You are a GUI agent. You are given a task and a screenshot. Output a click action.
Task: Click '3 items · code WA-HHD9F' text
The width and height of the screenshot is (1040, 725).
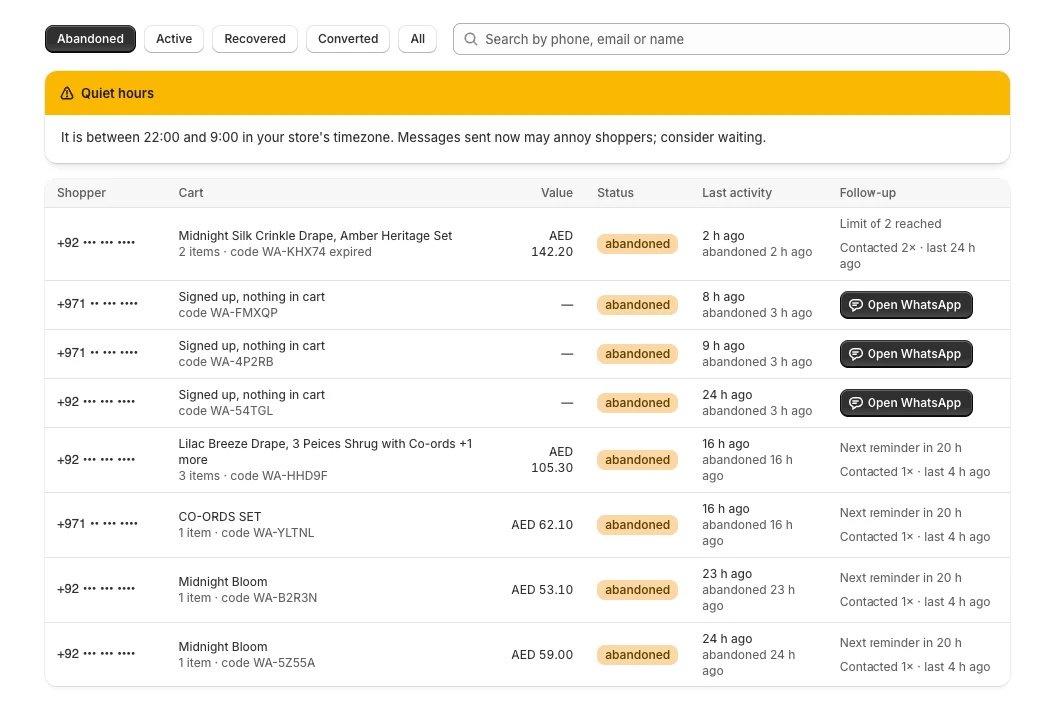click(x=253, y=476)
